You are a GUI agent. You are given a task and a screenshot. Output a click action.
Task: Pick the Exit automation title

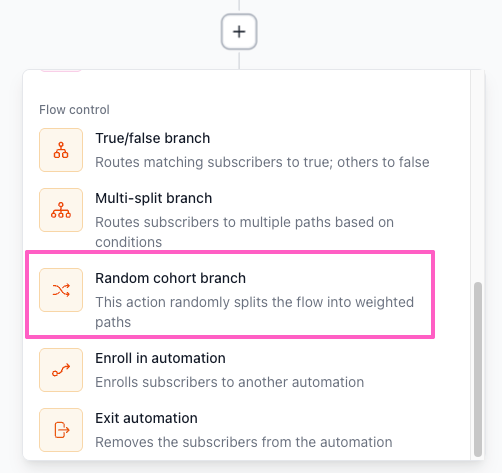[146, 418]
